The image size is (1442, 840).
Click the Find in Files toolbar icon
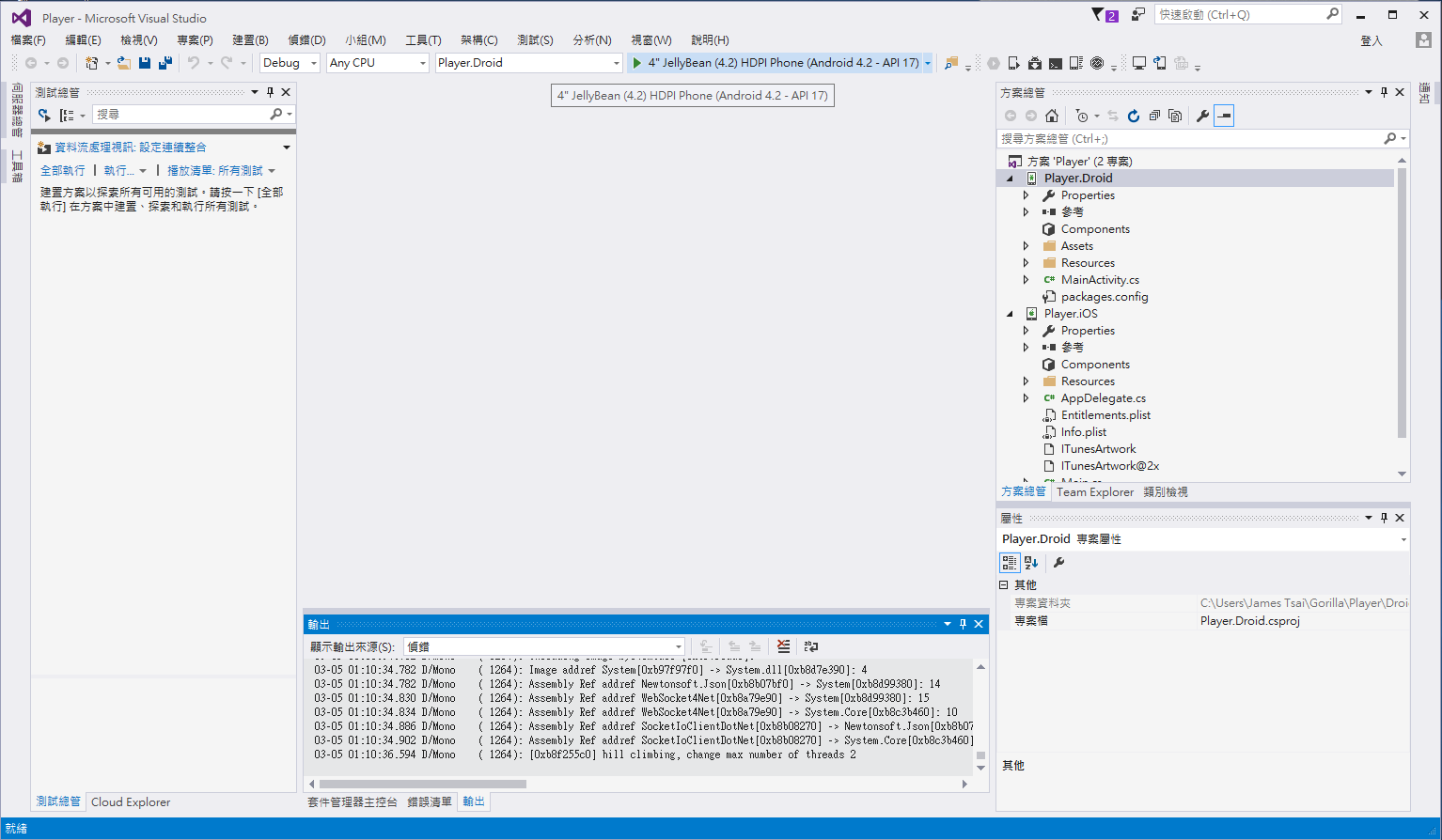coord(951,63)
